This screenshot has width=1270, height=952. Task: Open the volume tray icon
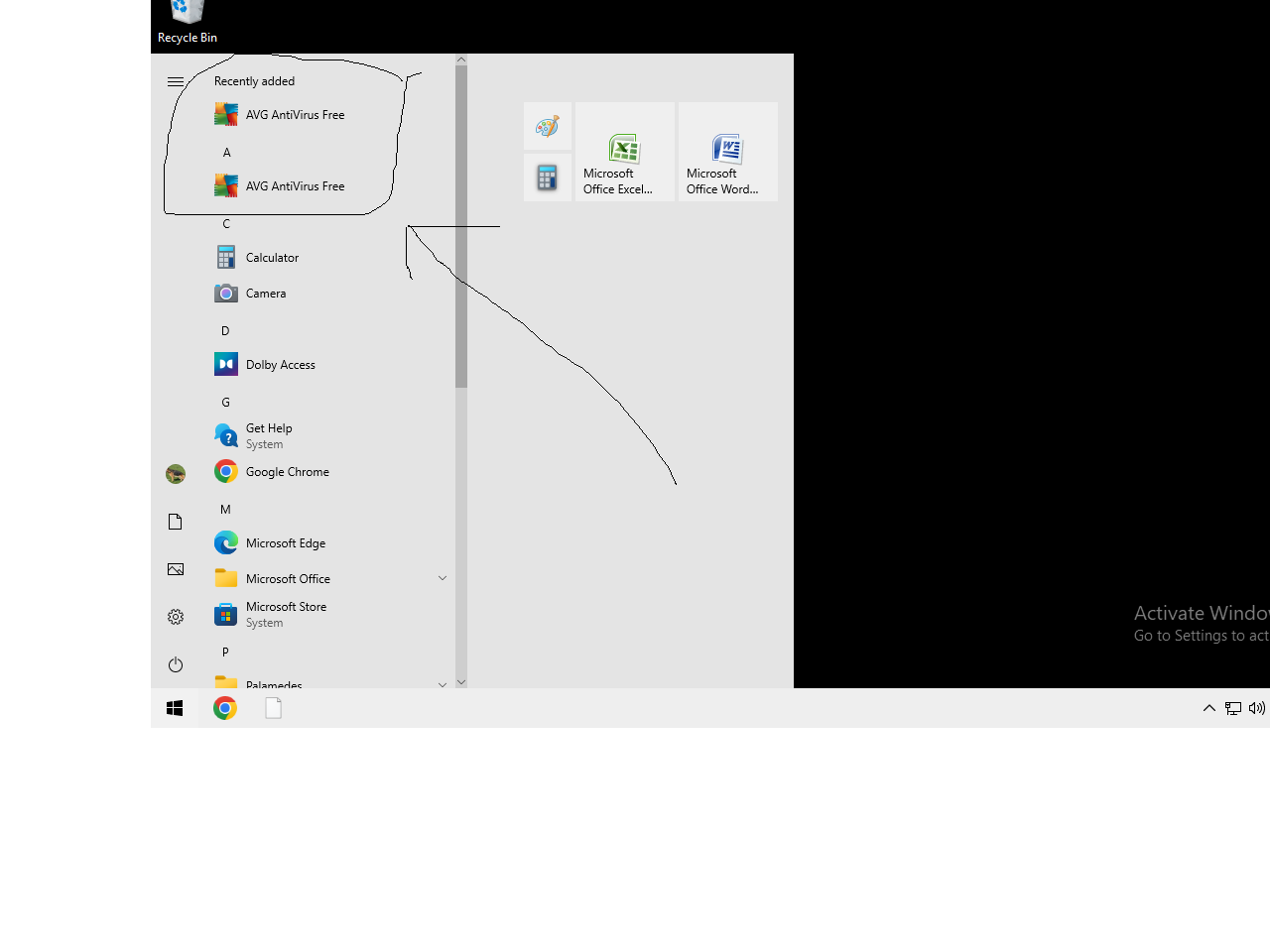click(x=1257, y=708)
